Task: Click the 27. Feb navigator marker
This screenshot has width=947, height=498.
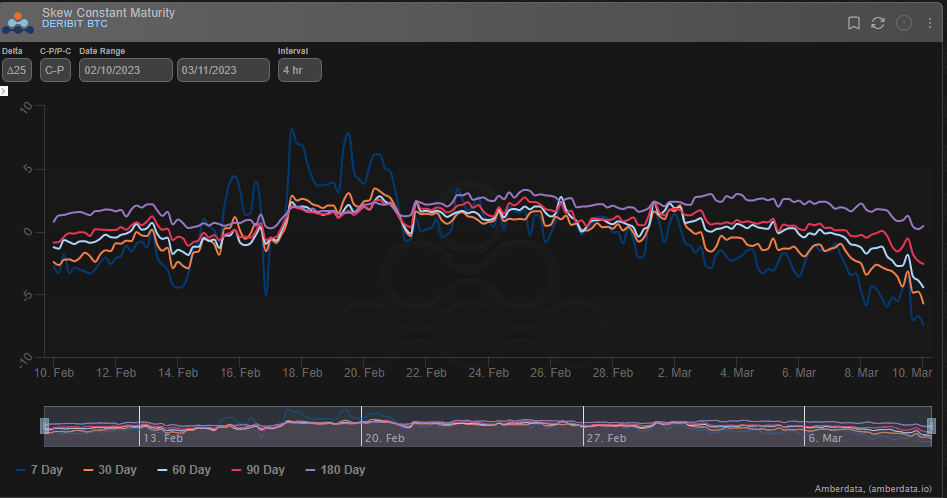Action: point(606,438)
